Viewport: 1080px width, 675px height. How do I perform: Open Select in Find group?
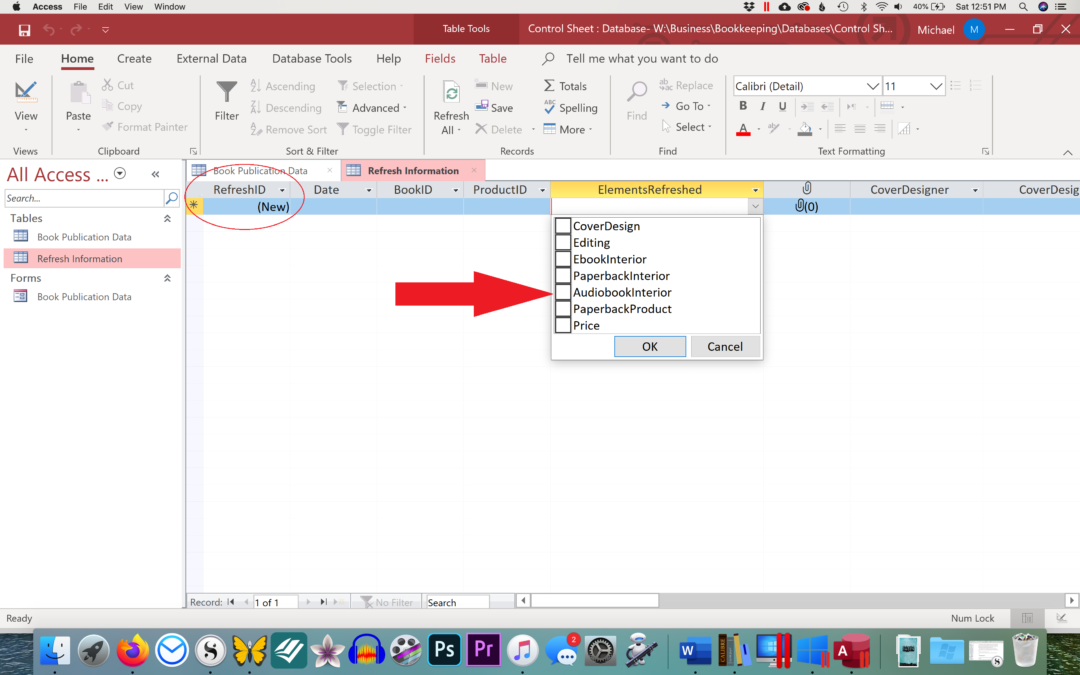(x=686, y=127)
